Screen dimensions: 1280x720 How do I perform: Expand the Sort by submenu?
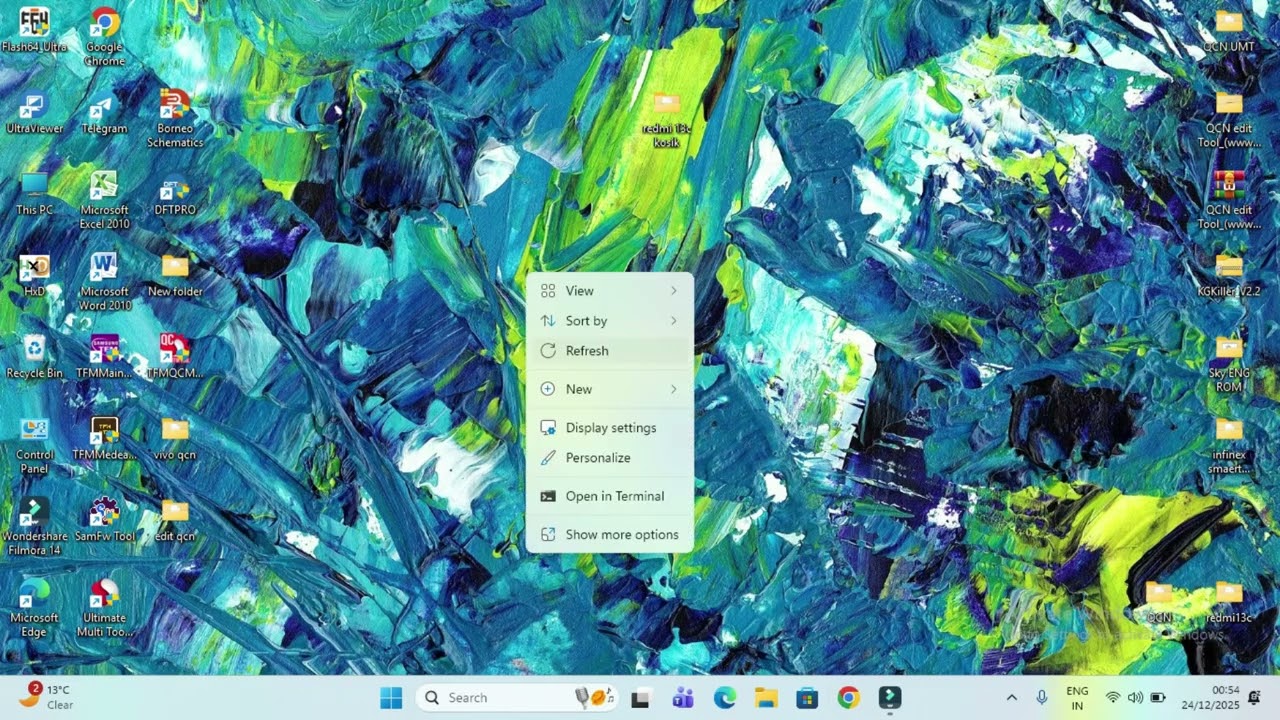tap(609, 321)
